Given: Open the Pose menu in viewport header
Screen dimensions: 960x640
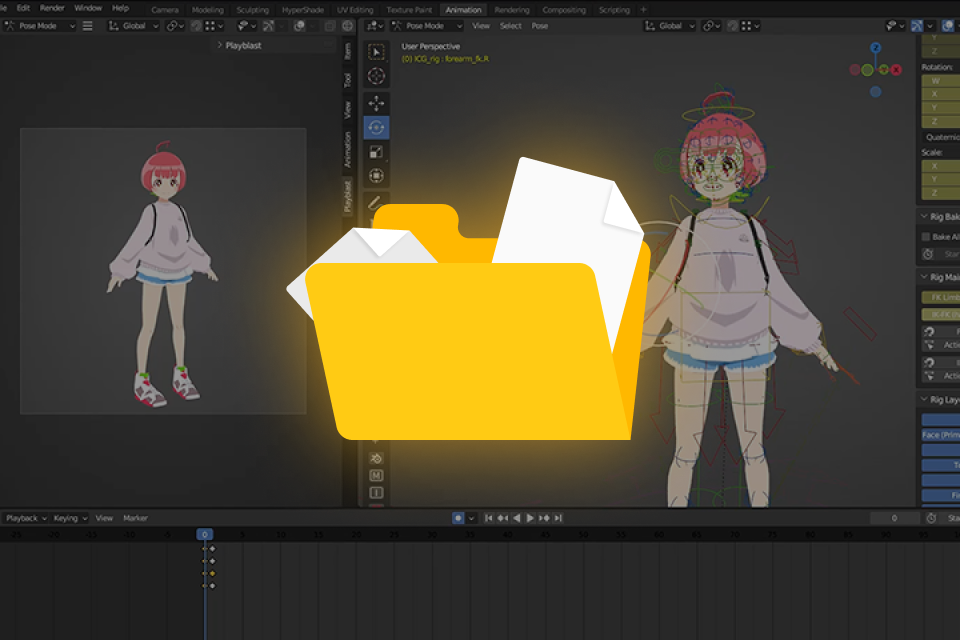Looking at the screenshot, I should [x=539, y=26].
